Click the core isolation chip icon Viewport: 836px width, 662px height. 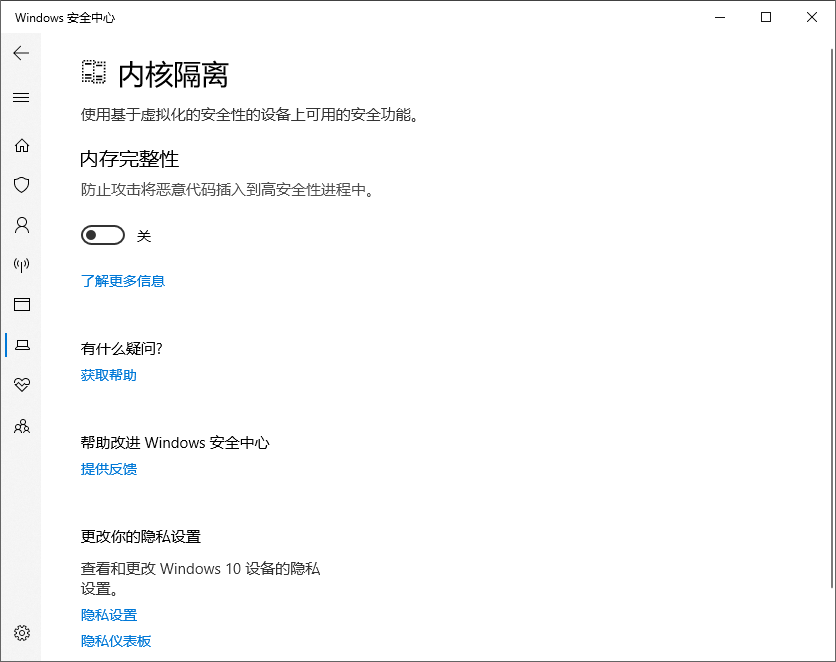(x=93, y=72)
